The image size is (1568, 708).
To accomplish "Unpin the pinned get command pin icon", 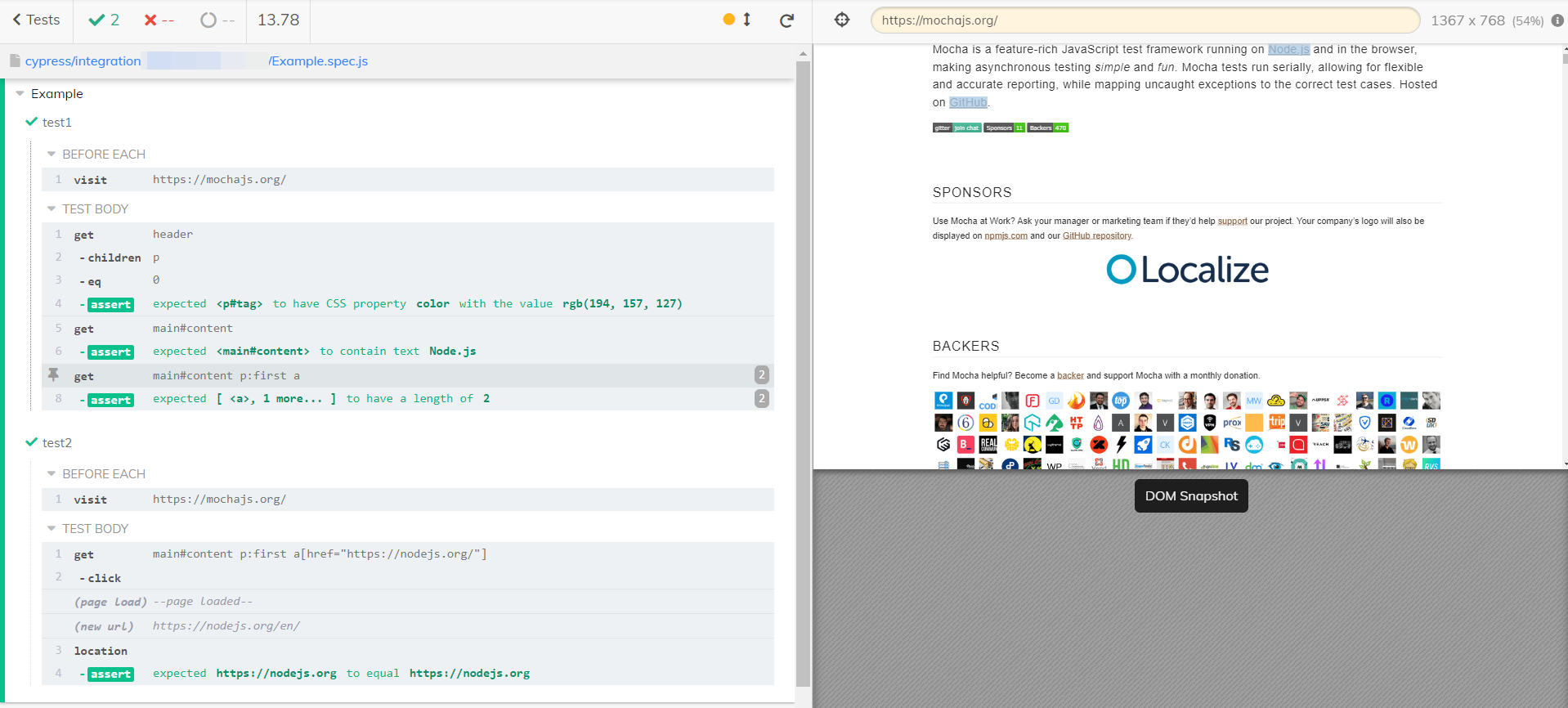I will pos(53,374).
